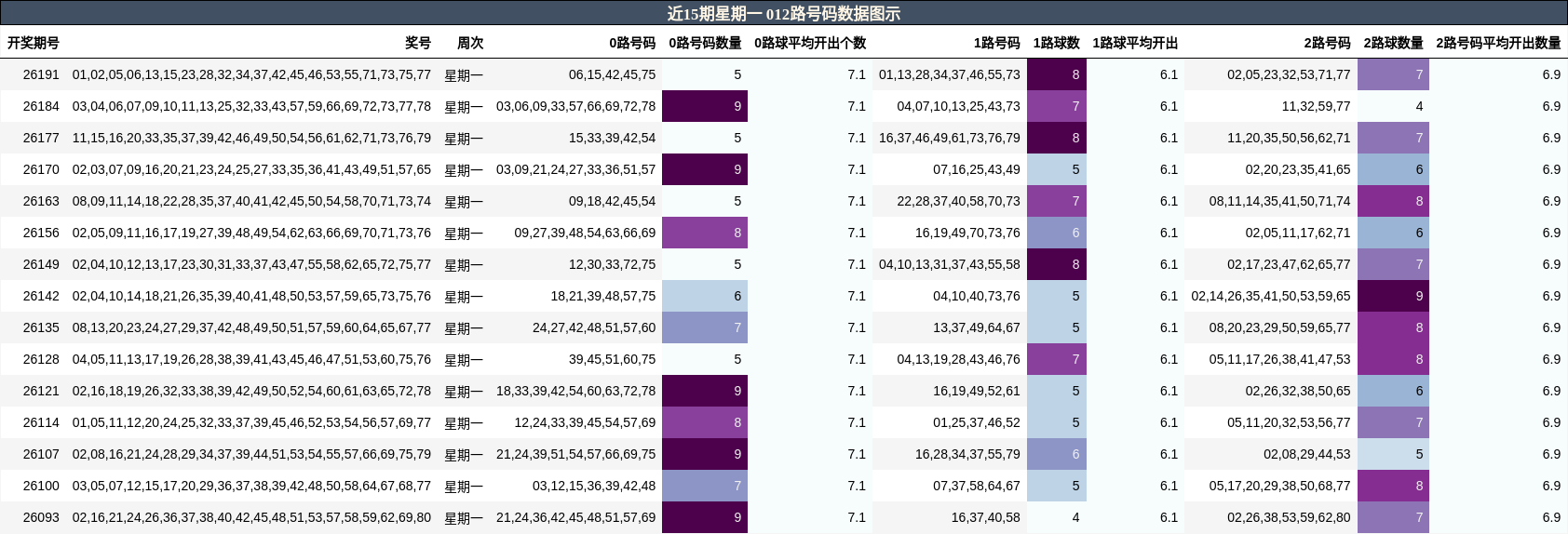This screenshot has width=1568, height=534.
Task: Select issue number 26184
Action: coord(41,106)
